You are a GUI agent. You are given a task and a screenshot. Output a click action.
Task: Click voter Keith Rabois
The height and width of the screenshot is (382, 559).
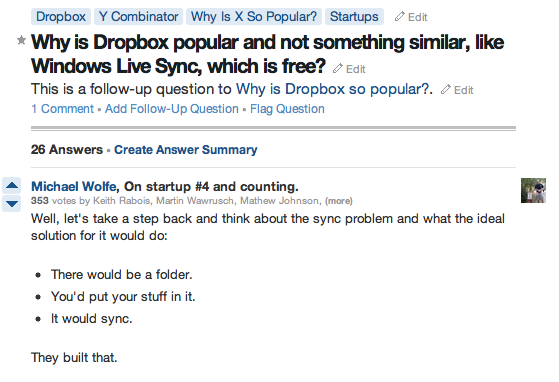pyautogui.click(x=121, y=201)
